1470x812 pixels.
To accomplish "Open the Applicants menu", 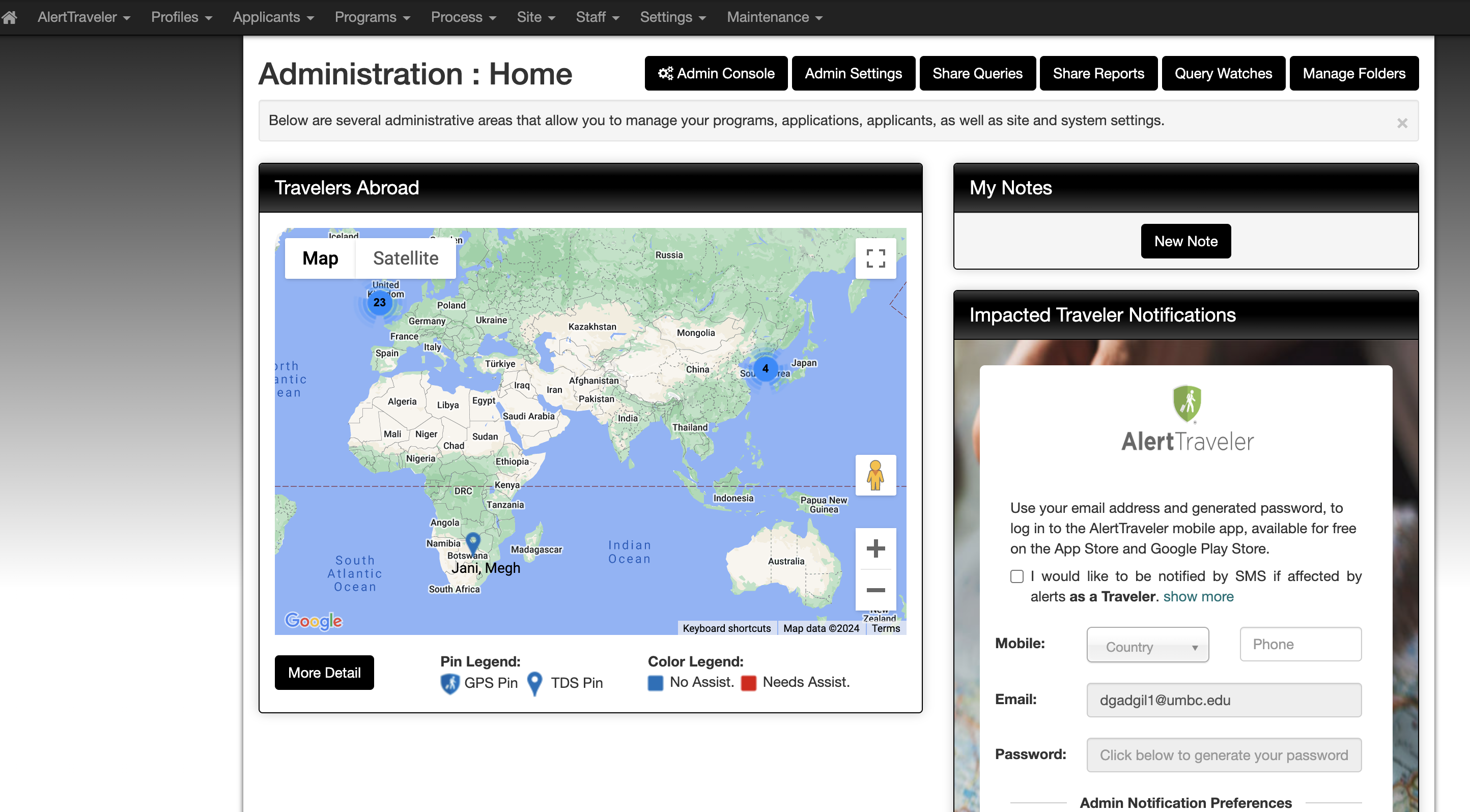I will [273, 17].
